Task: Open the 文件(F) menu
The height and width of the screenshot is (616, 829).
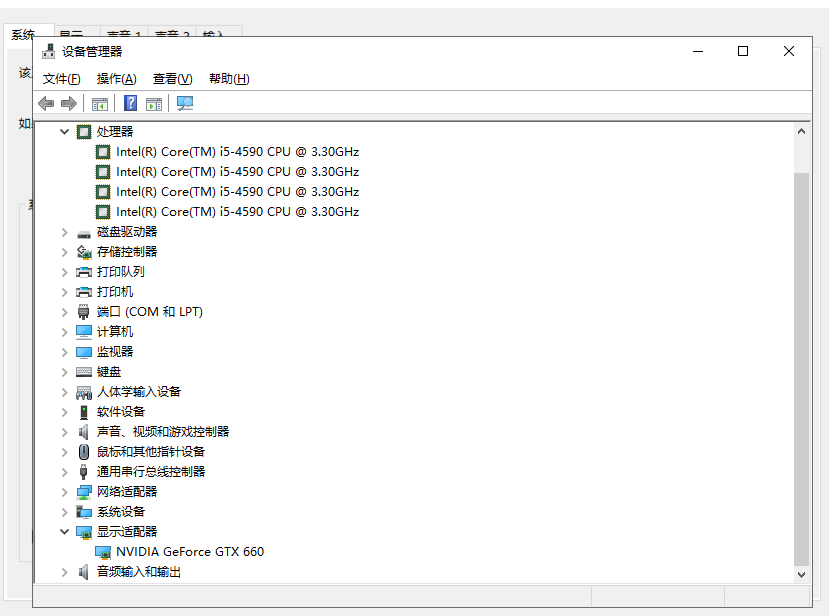Action: tap(62, 79)
